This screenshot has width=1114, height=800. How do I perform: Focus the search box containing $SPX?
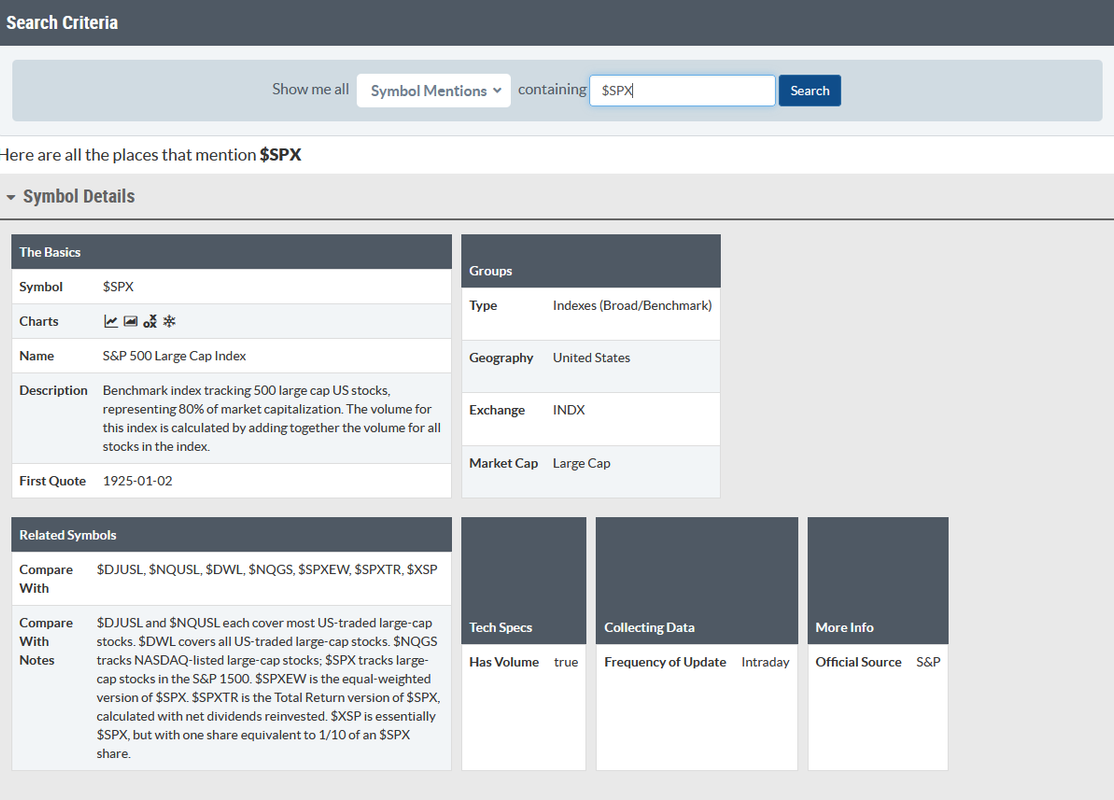682,90
